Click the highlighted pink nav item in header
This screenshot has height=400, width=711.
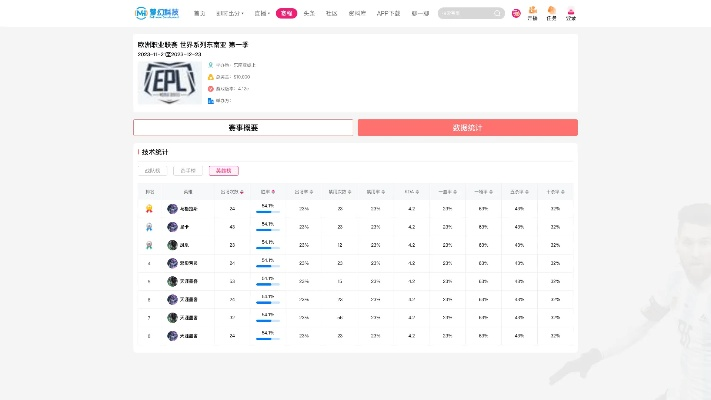pyautogui.click(x=287, y=14)
